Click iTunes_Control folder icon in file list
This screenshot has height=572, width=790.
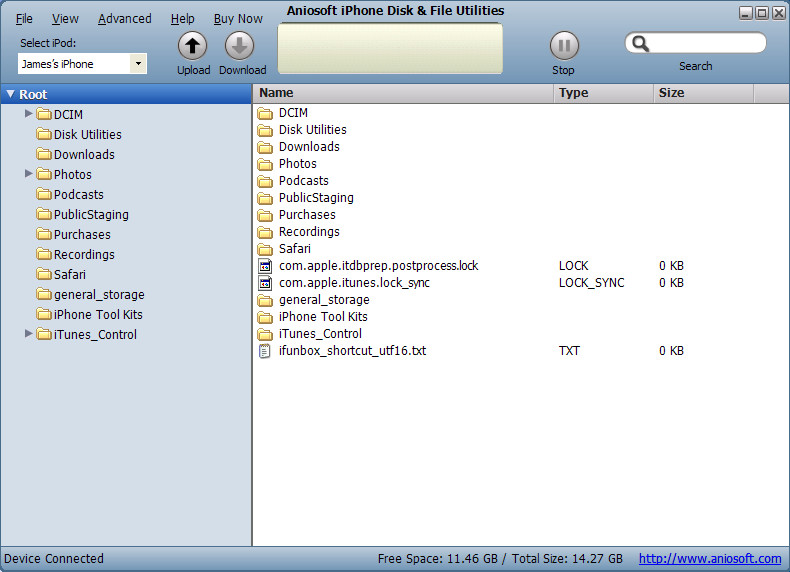tap(265, 334)
